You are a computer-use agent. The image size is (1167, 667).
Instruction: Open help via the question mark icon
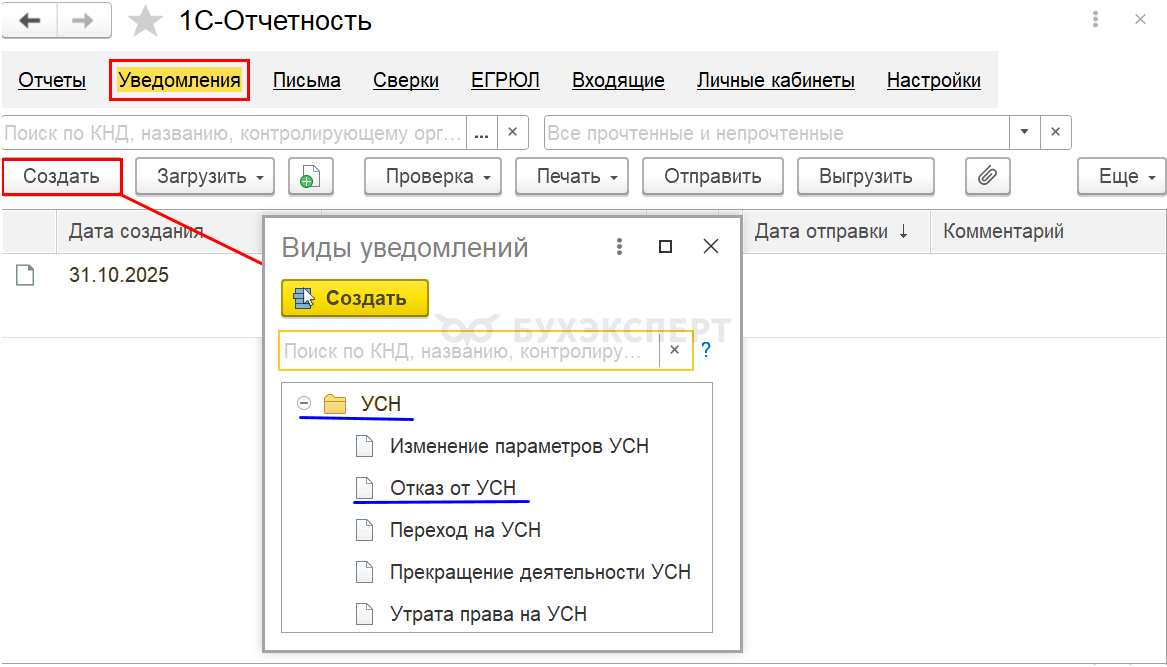pos(706,350)
